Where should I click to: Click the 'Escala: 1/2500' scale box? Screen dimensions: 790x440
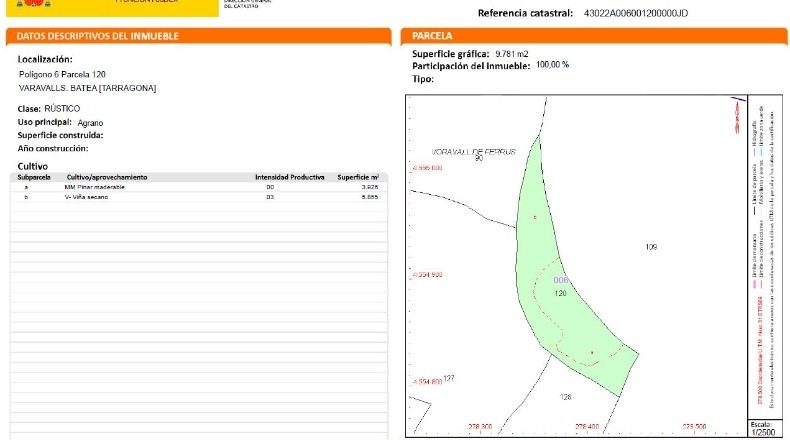[763, 428]
